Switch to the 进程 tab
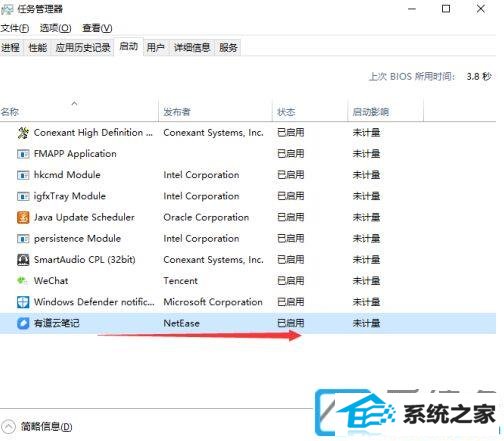 point(11,48)
